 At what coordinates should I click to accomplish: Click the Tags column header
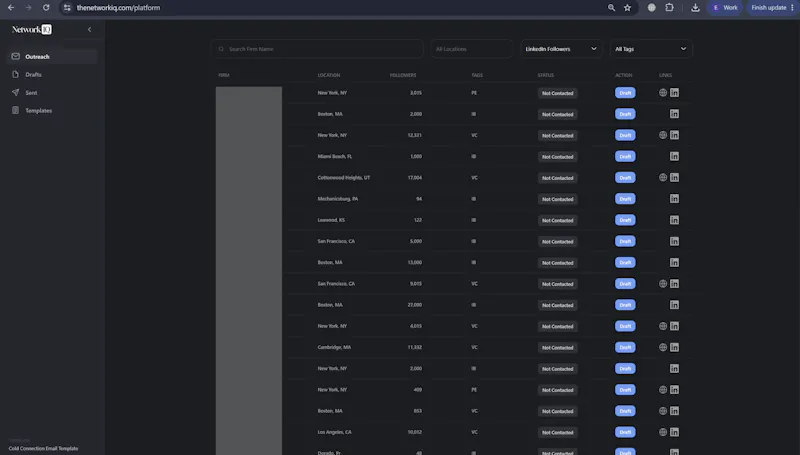coord(477,75)
